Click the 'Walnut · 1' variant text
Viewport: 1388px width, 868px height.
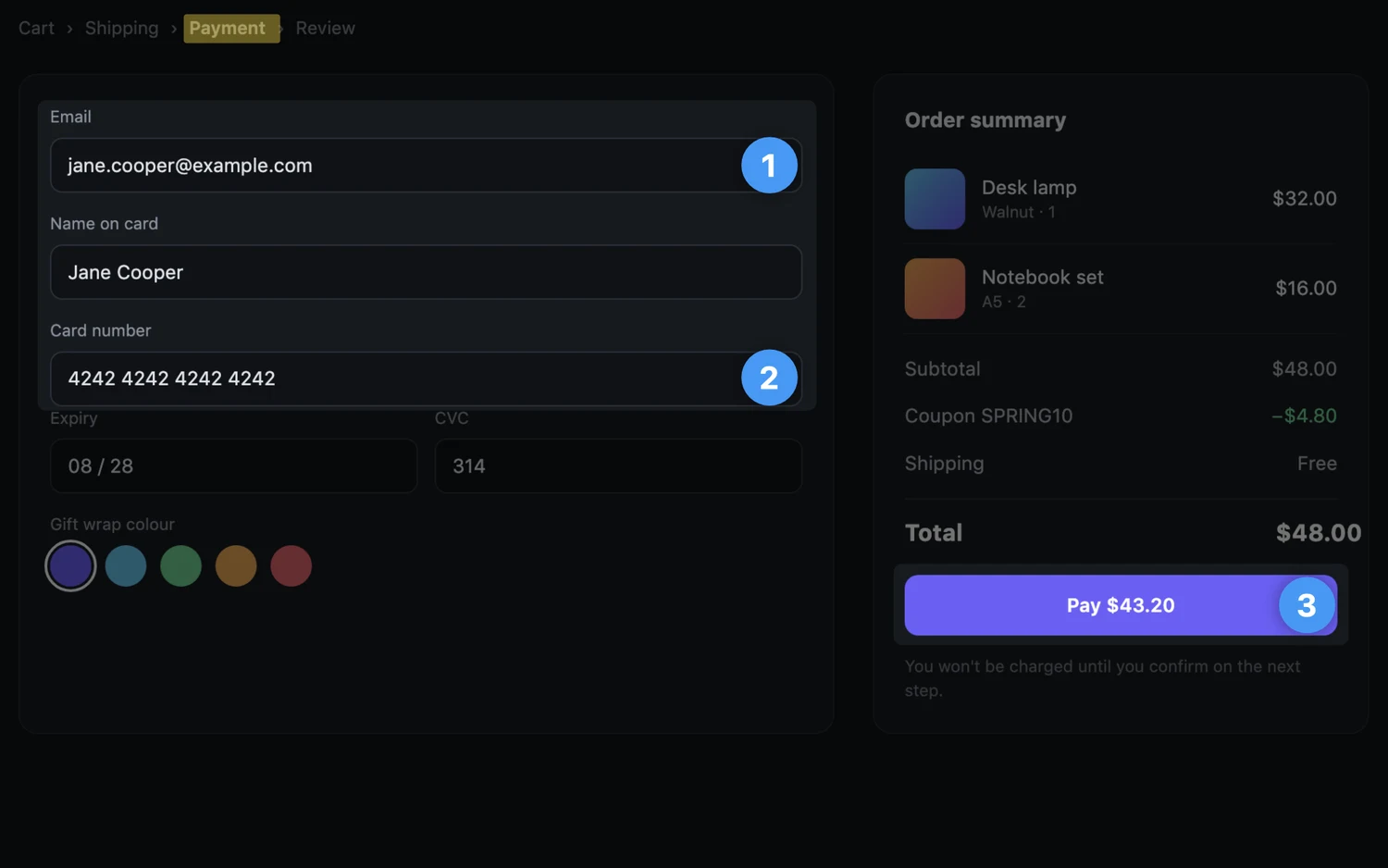tap(1018, 212)
